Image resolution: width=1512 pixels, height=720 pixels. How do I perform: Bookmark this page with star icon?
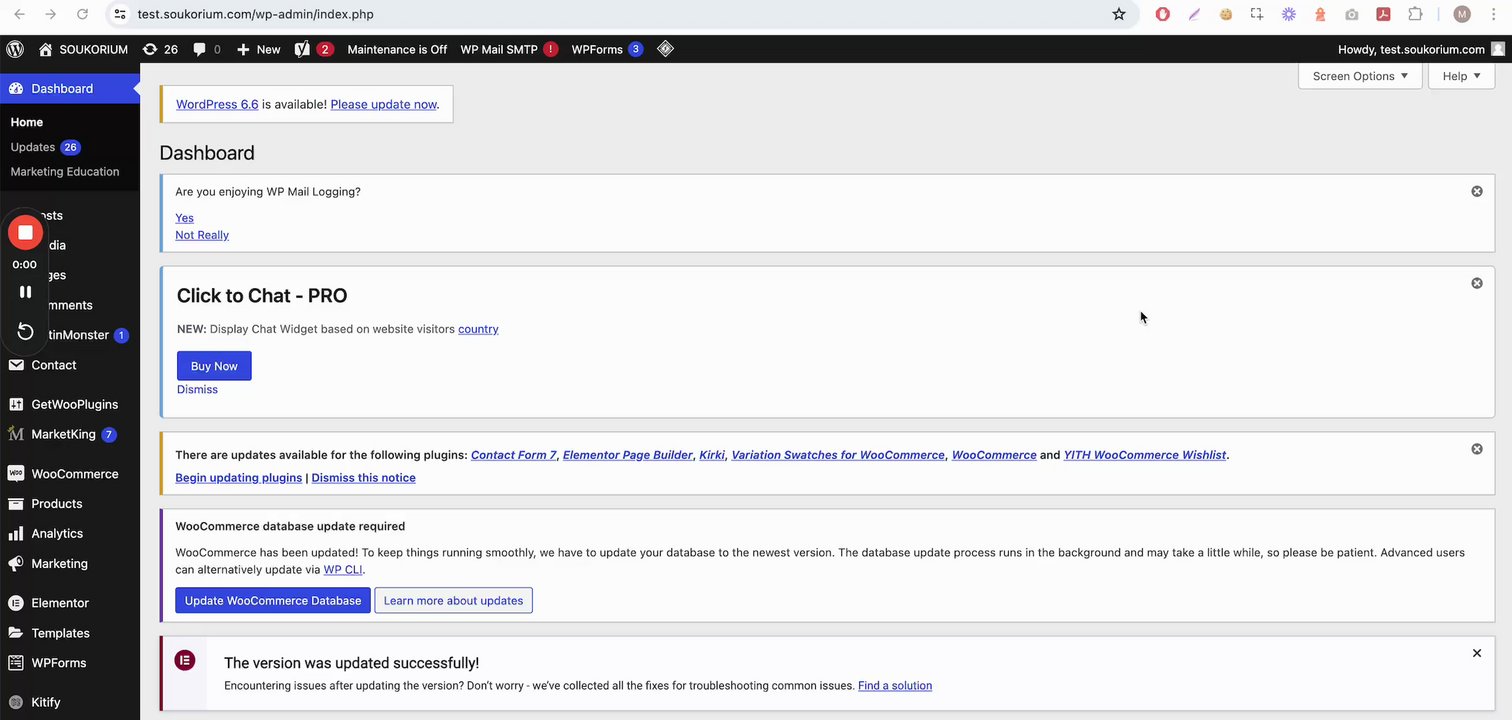tap(1119, 14)
